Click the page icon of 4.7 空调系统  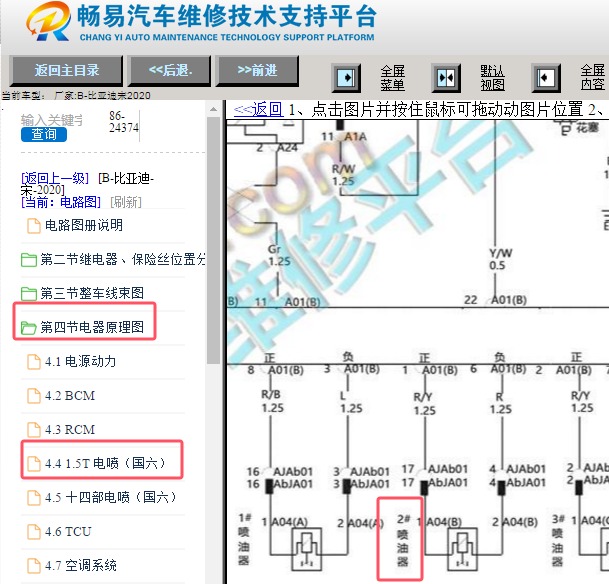pos(34,566)
